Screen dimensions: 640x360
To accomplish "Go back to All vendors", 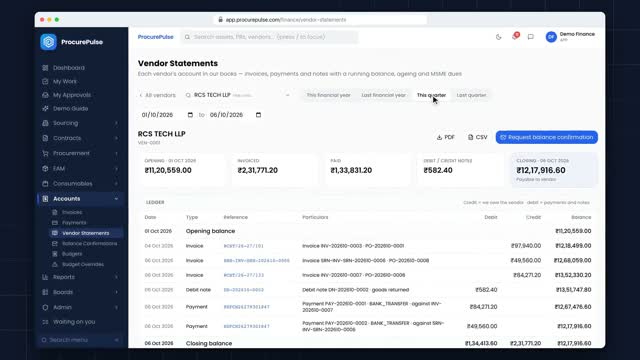I will pyautogui.click(x=157, y=95).
